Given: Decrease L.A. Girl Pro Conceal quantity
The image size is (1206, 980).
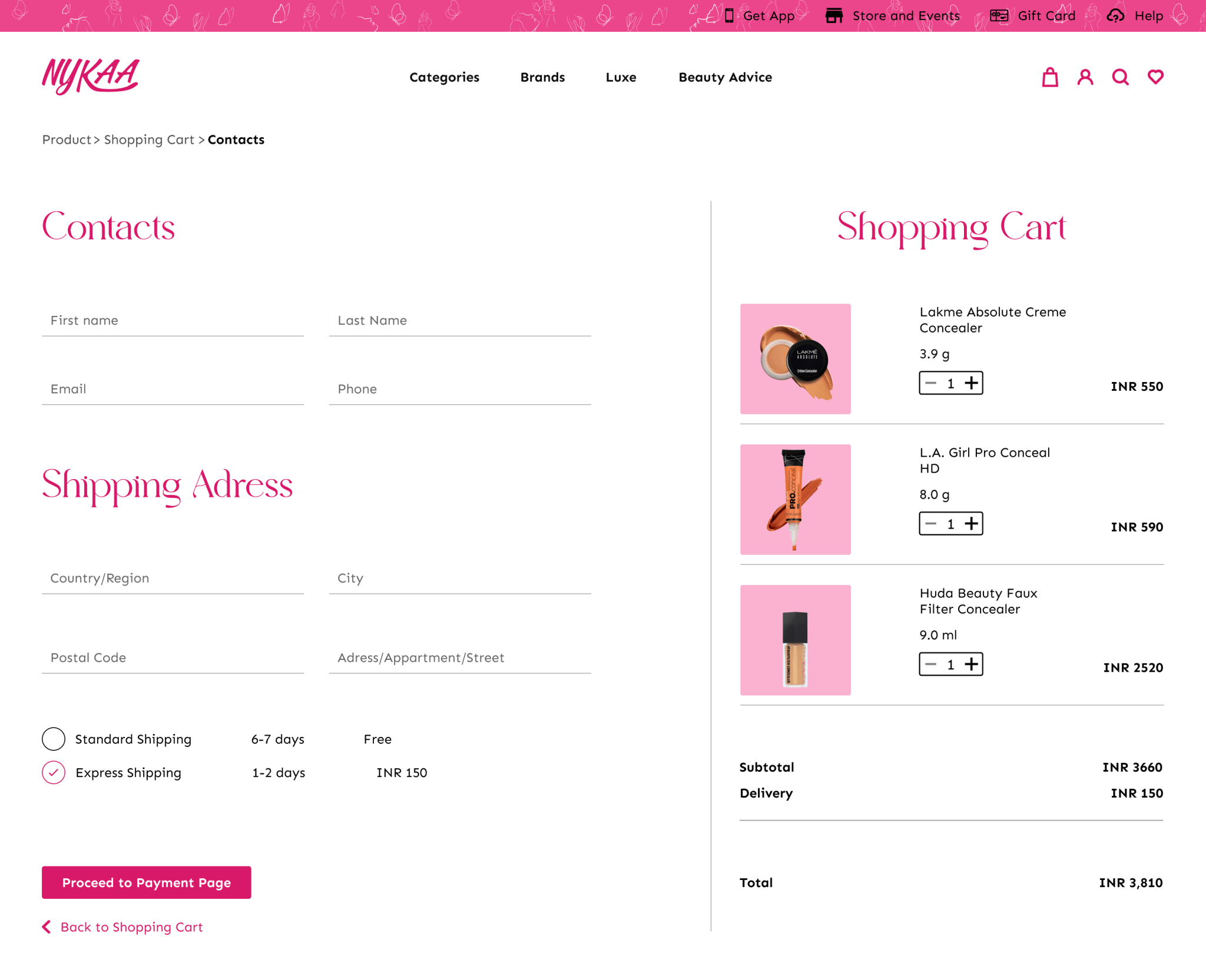Looking at the screenshot, I should (x=930, y=523).
